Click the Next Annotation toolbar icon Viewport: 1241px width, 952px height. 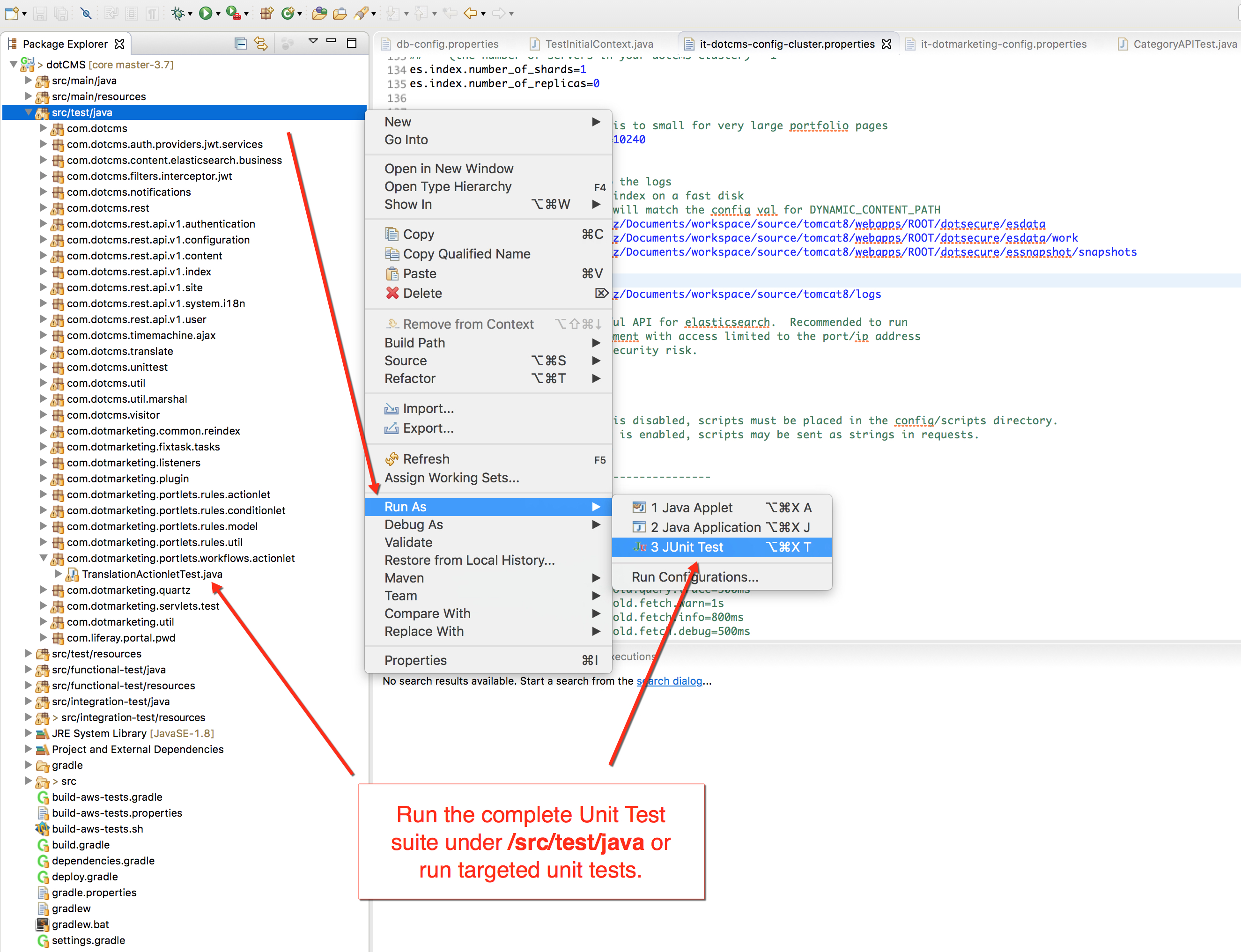click(x=393, y=13)
